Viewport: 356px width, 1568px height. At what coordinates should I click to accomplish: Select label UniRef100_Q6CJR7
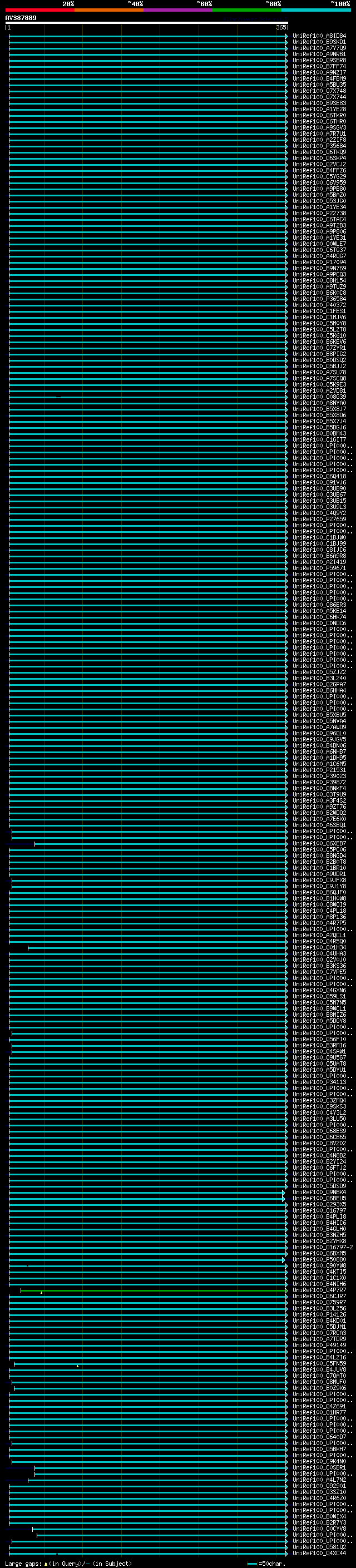pos(319,1297)
